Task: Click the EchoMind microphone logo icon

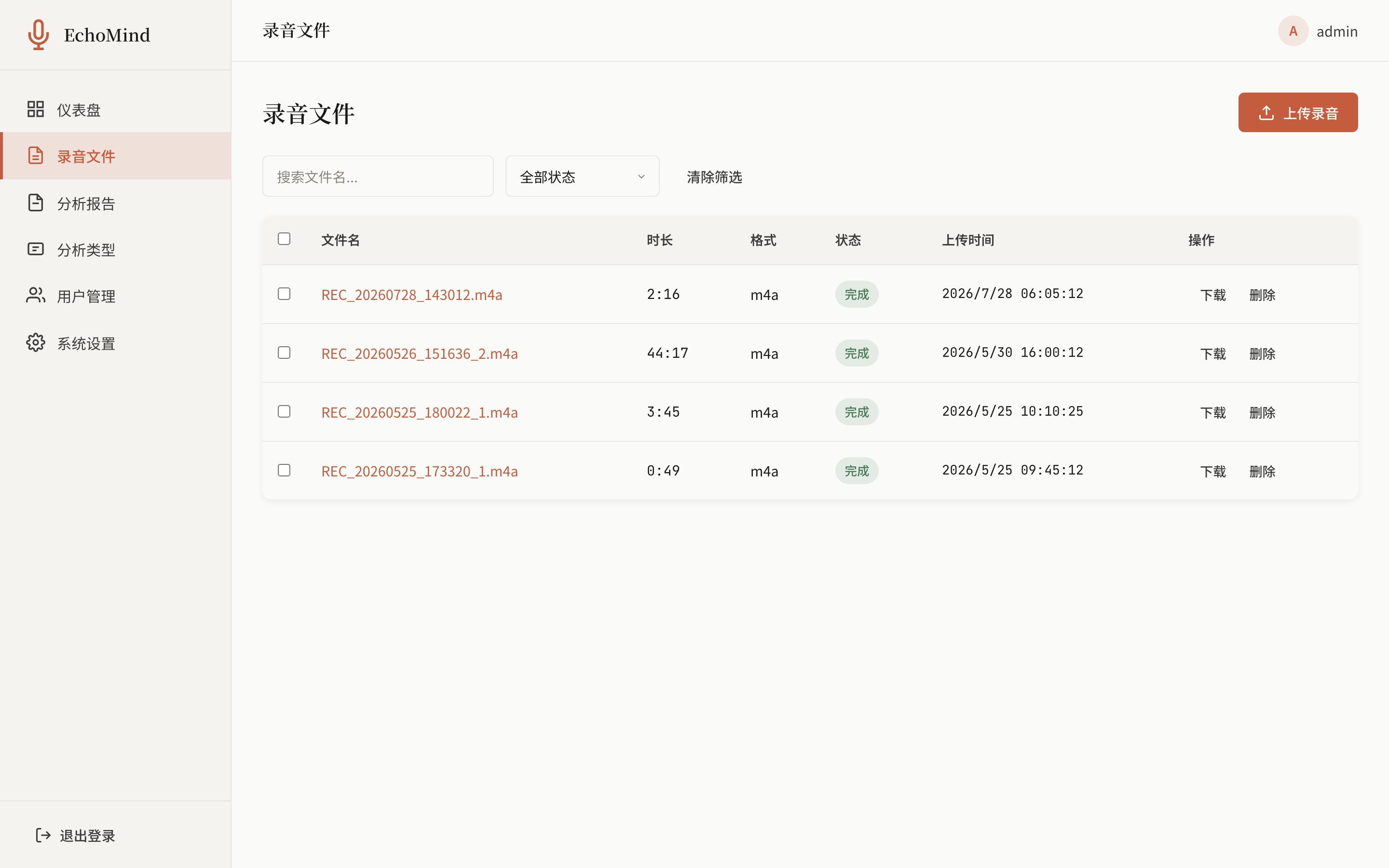Action: 39,34
